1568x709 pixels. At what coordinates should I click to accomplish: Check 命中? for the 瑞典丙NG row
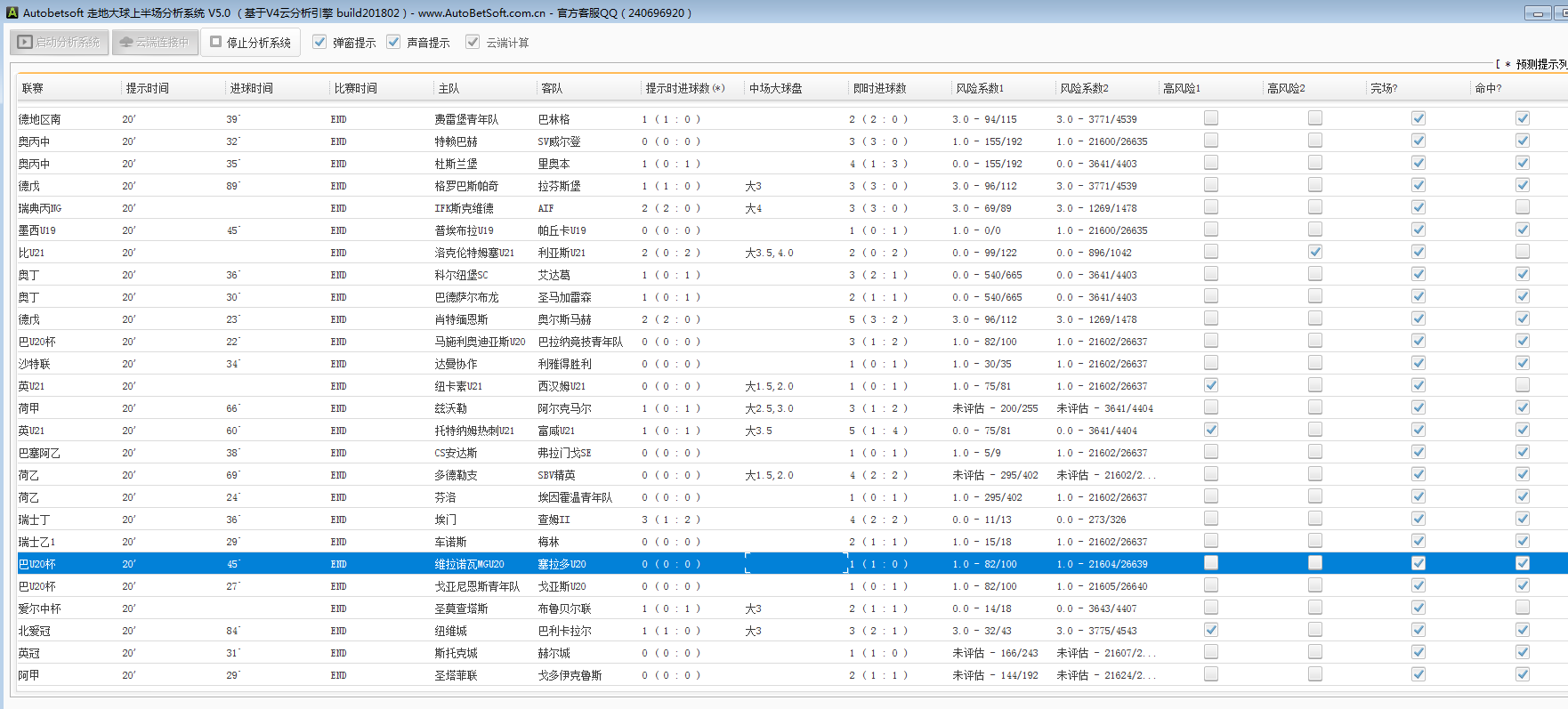click(1522, 207)
